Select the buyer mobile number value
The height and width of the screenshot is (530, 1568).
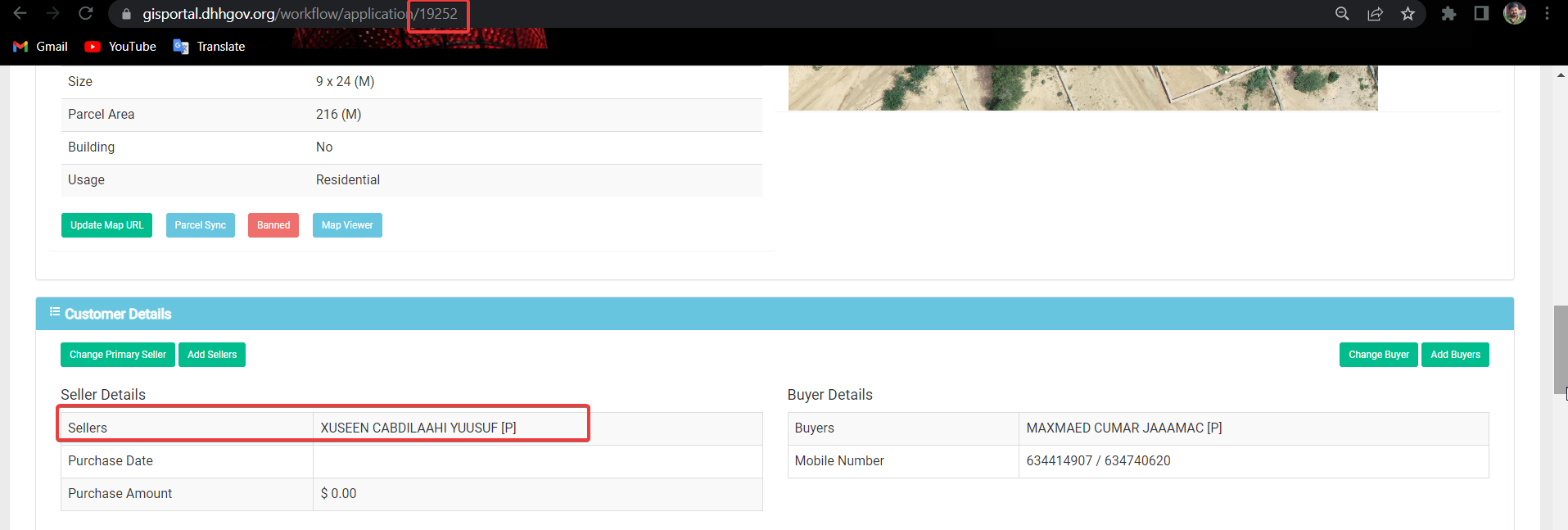(1098, 460)
